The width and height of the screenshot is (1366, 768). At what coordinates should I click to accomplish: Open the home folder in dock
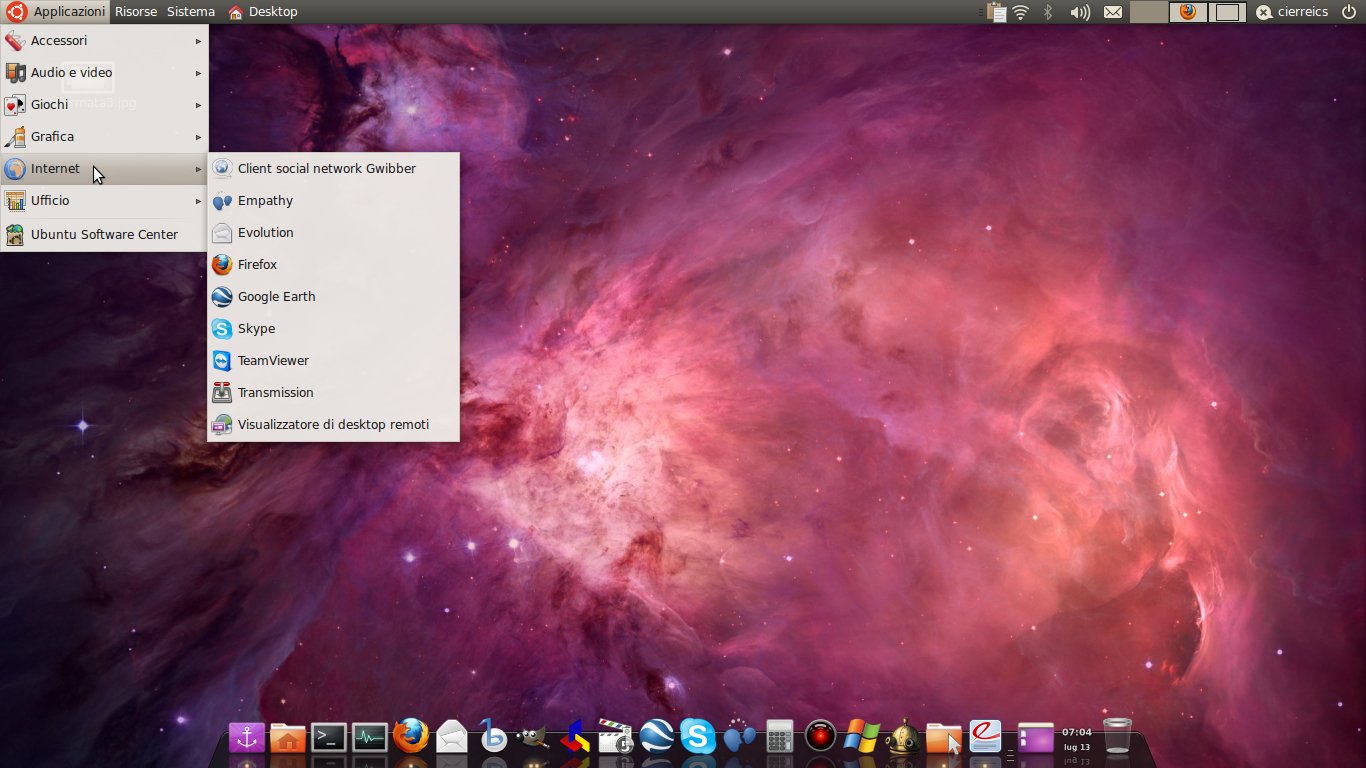tap(287, 738)
